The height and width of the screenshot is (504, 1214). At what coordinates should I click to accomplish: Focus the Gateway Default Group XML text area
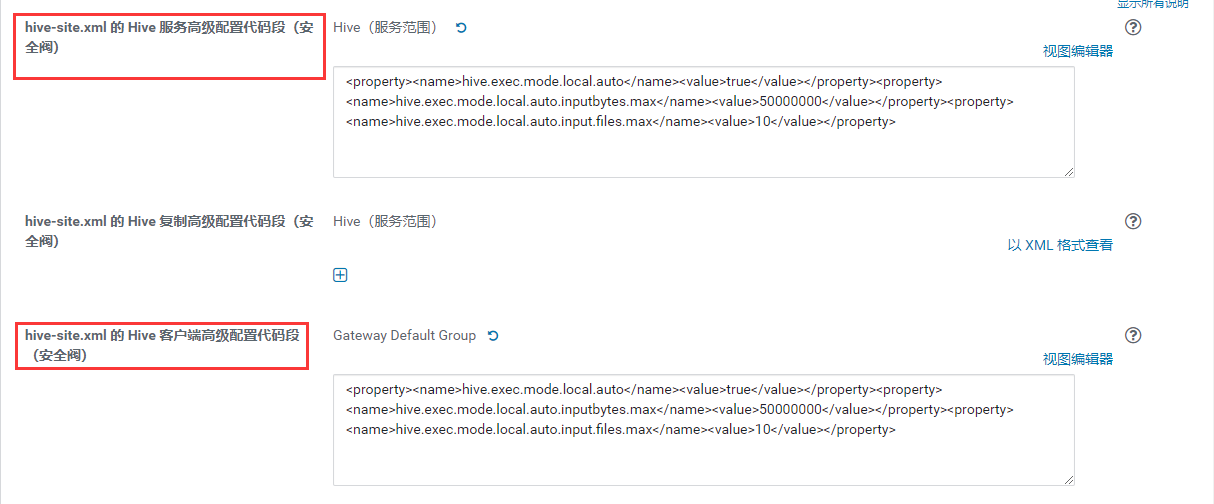[x=704, y=430]
